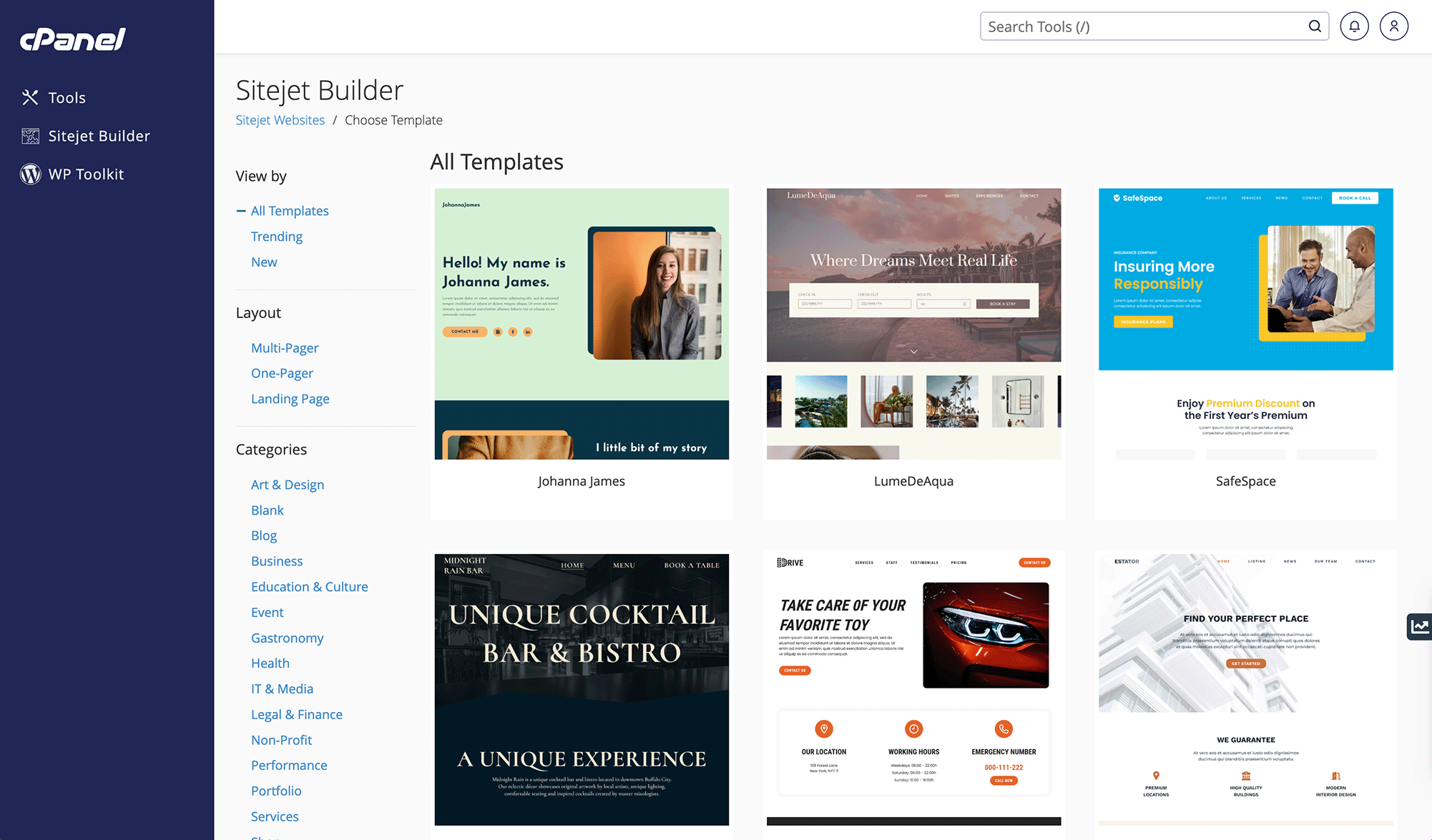Click the Tools icon in sidebar
Viewport: 1432px width, 840px height.
click(x=29, y=97)
